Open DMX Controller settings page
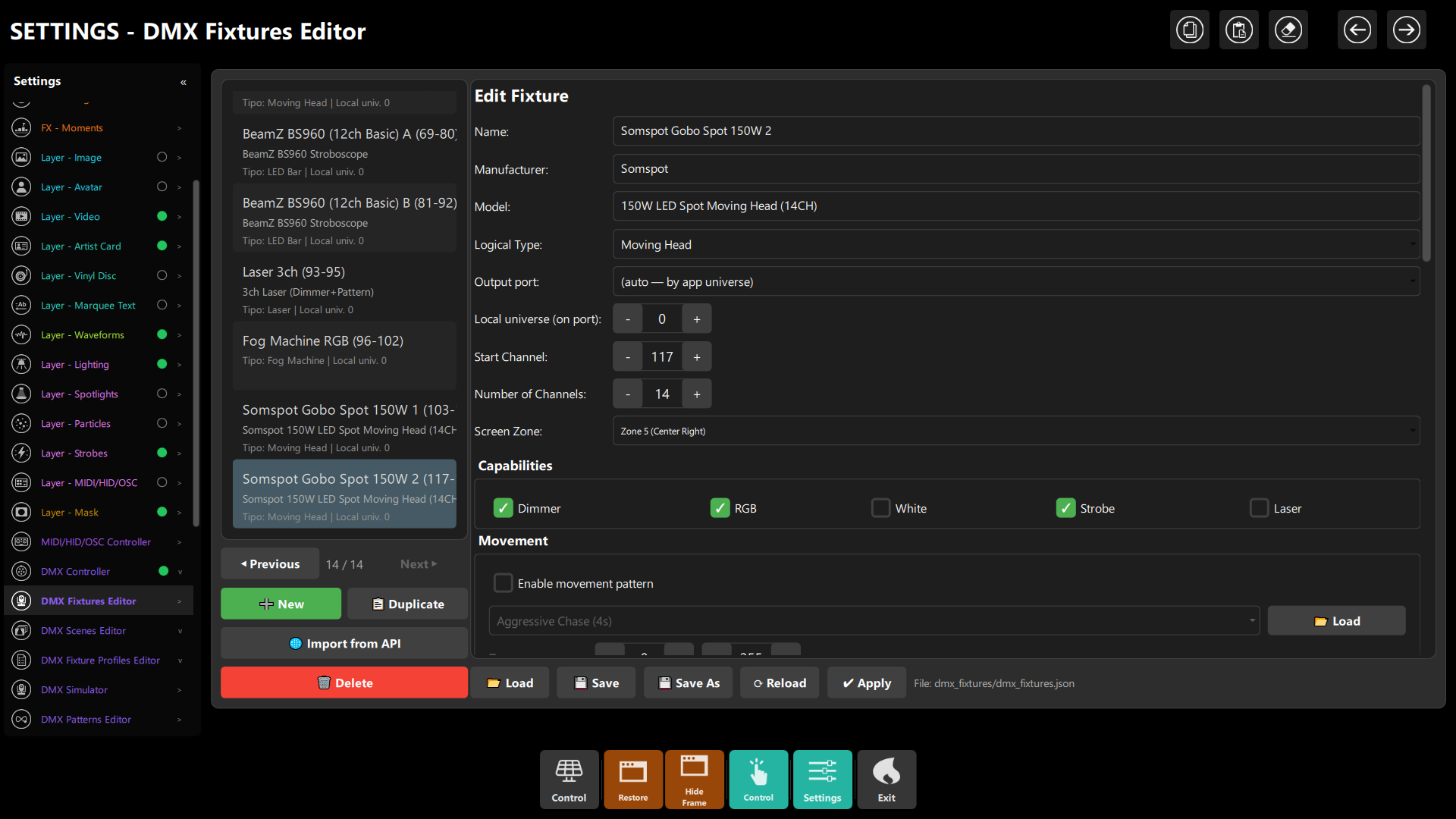The width and height of the screenshot is (1456, 819). [x=75, y=572]
